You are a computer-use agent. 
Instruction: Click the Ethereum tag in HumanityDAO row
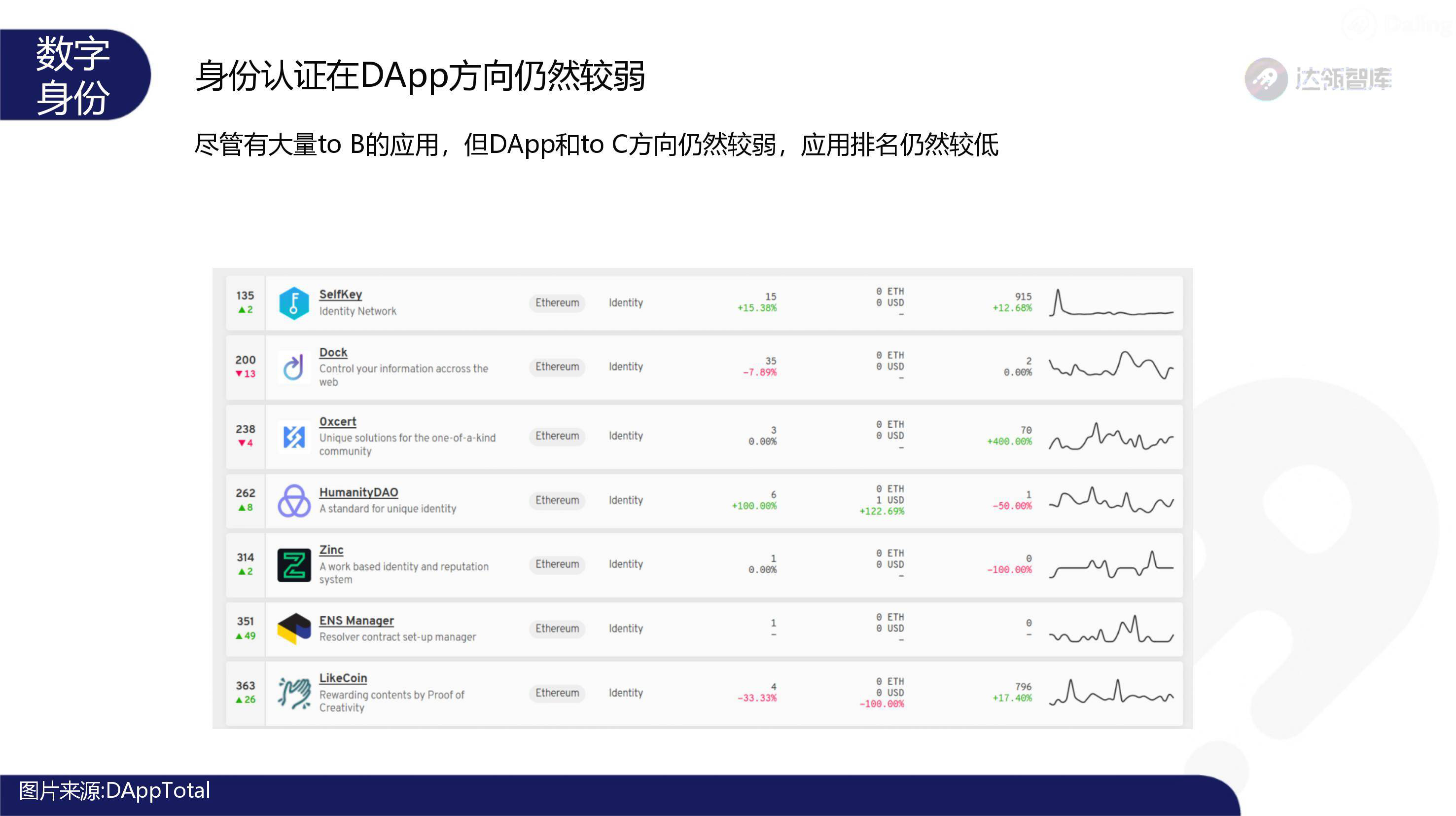pos(557,500)
